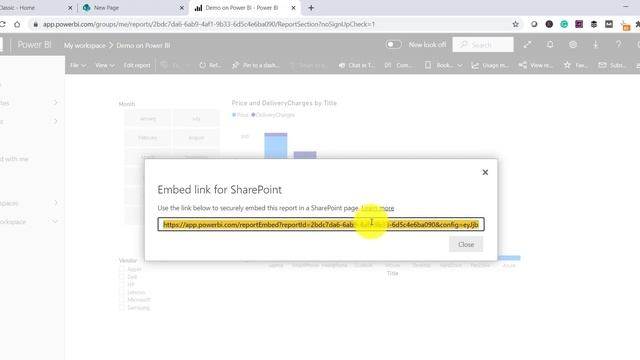Click the Favorite star toolbar item
The image size is (640, 360).
(576, 65)
